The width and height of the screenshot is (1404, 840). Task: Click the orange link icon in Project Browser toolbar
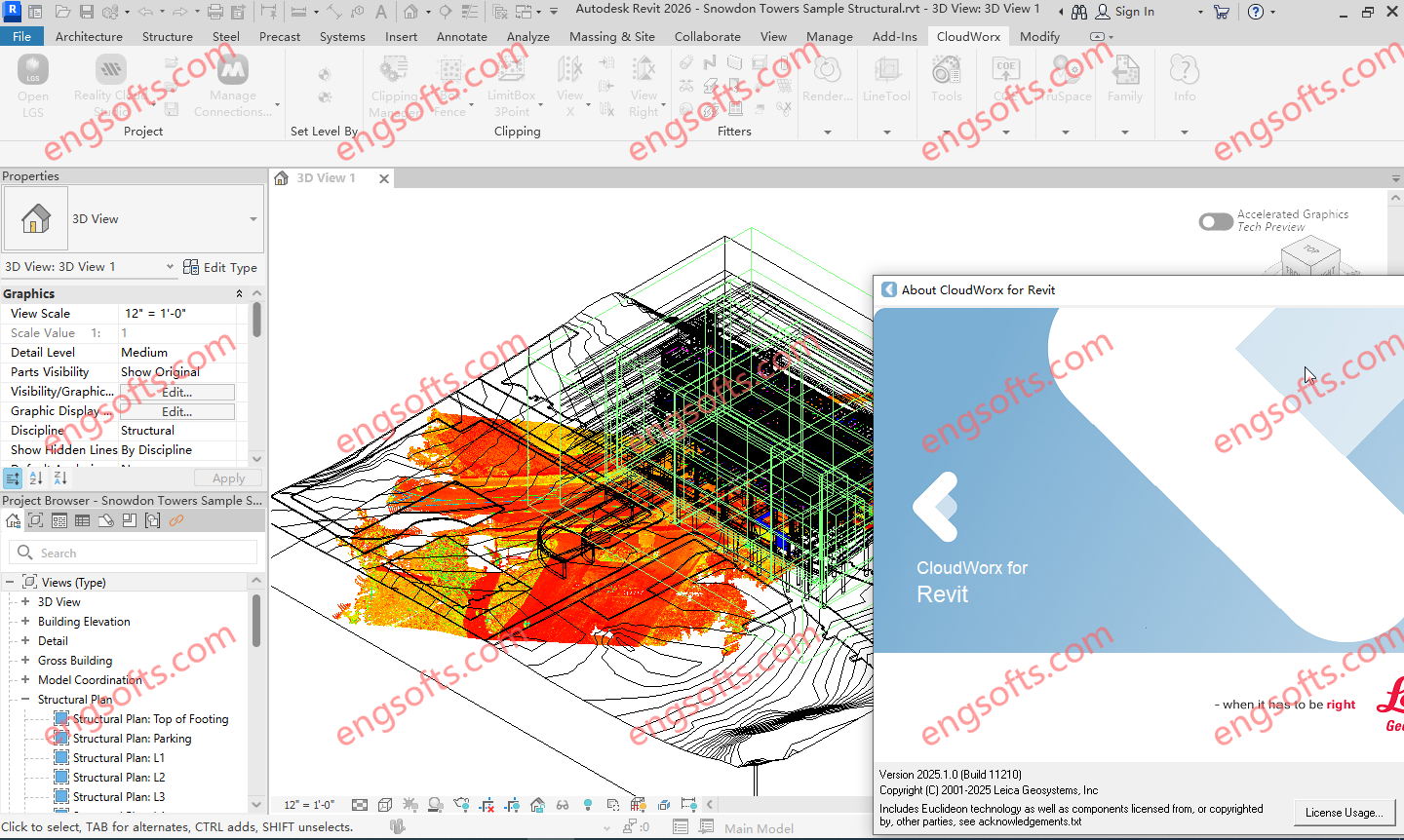point(176,520)
